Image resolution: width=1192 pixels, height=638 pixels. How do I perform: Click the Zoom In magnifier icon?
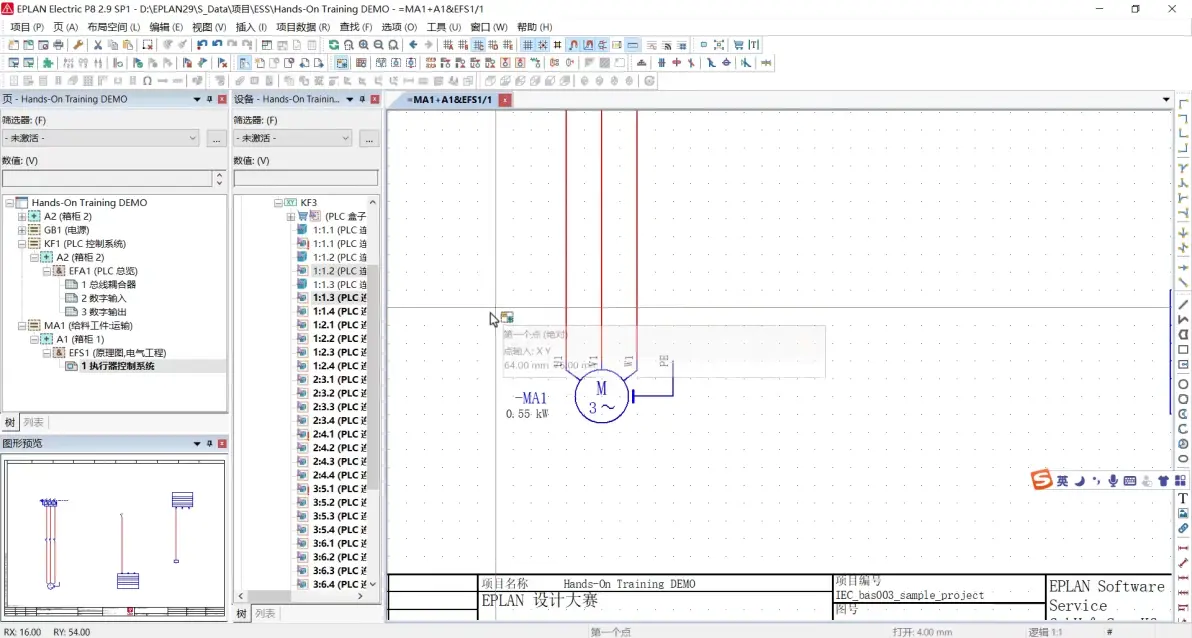363,45
